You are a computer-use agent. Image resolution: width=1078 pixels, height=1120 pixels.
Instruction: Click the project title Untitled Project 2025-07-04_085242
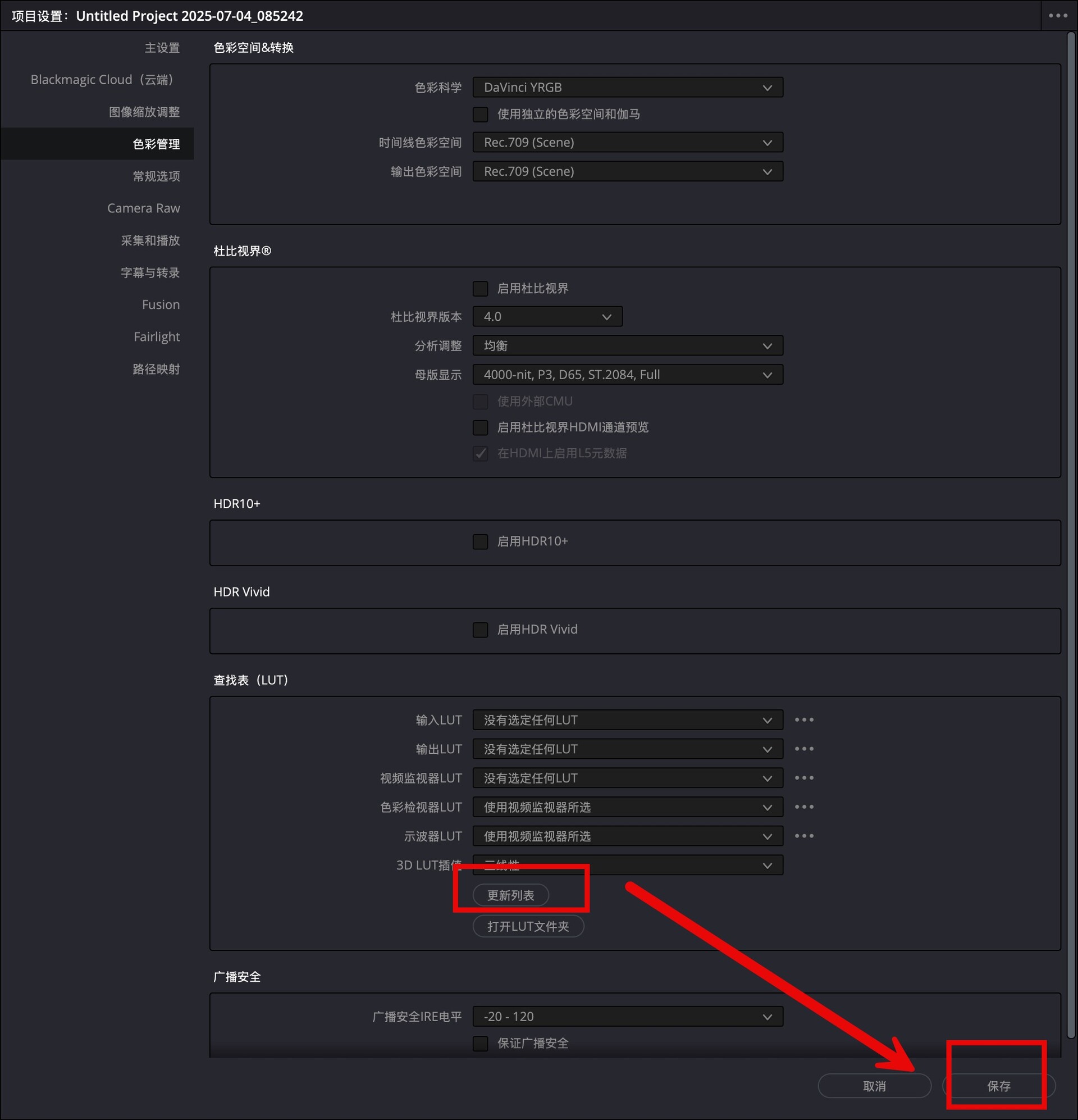(x=190, y=16)
